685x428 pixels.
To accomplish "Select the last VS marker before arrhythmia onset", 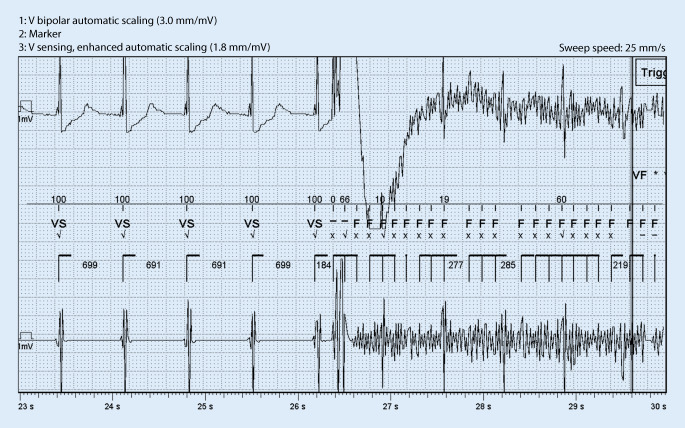I will tap(315, 223).
